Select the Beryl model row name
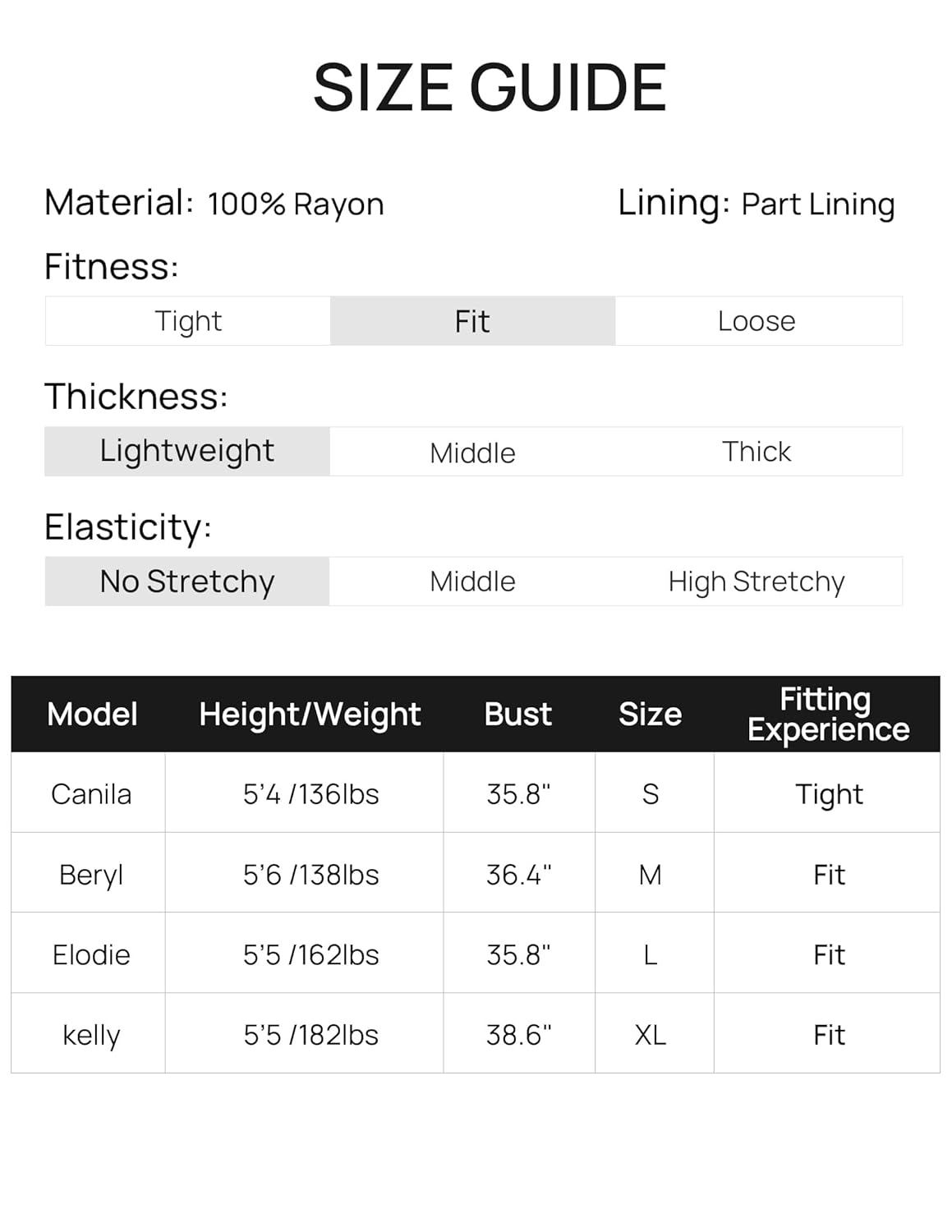This screenshot has height=1232, width=952. (x=91, y=875)
